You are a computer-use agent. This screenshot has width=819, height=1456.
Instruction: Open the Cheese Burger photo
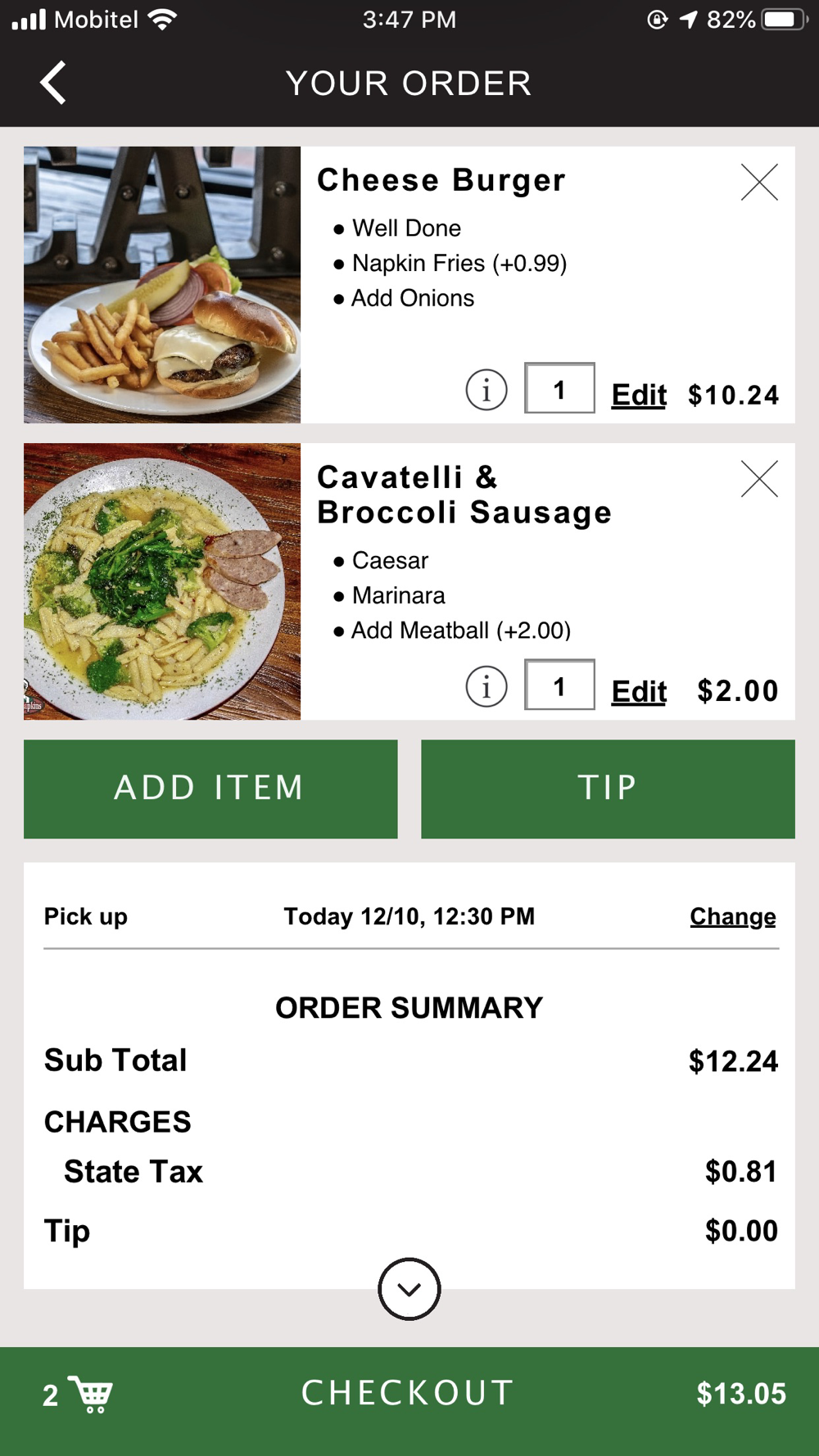click(162, 285)
